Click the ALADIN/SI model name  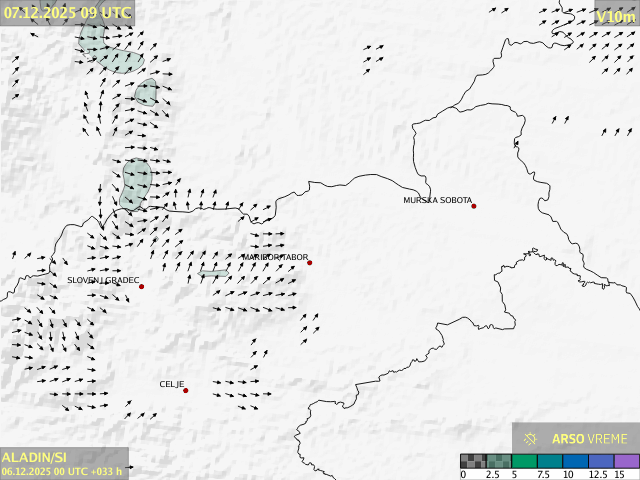click(x=35, y=456)
